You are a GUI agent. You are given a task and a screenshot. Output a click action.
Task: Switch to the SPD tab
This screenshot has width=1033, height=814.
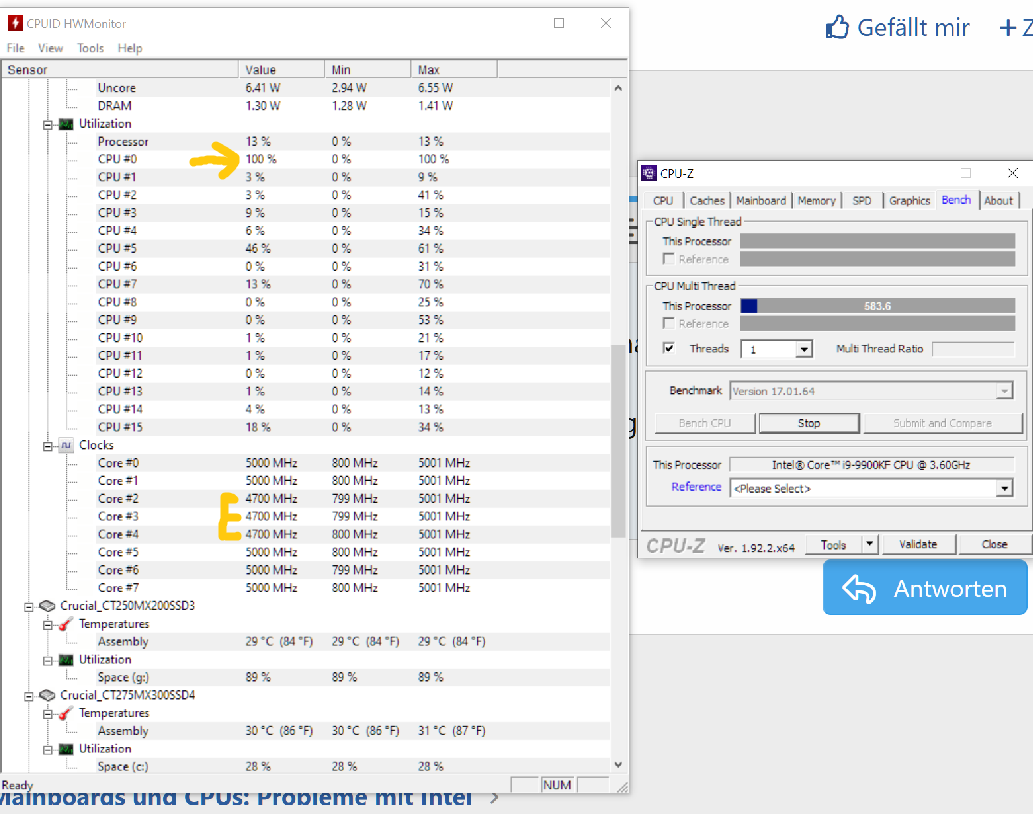point(862,200)
